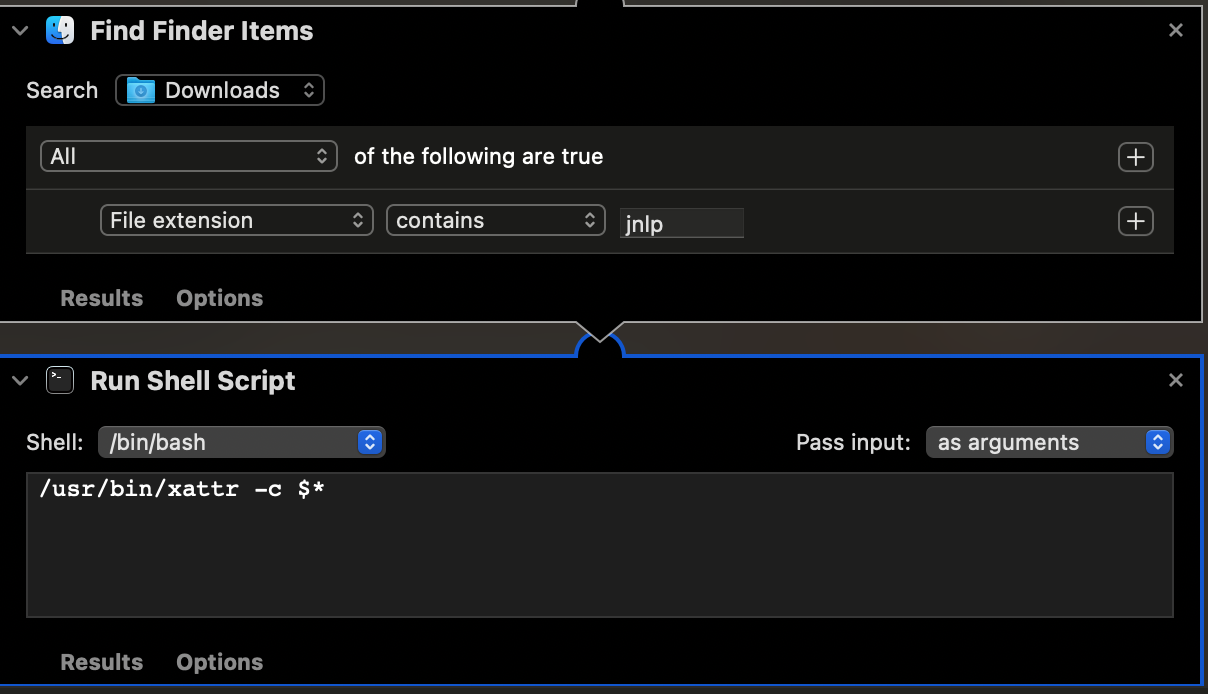Click the terminal icon in Run Shell Script
The height and width of the screenshot is (694, 1208).
(60, 380)
